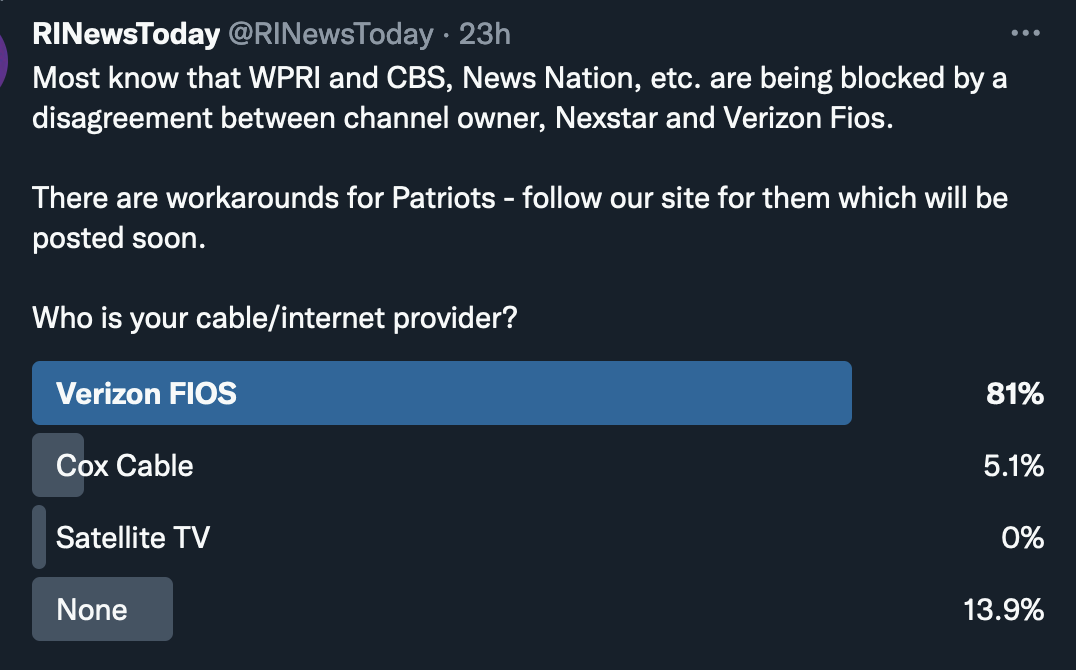Click the 13.9% poll result
1076x670 pixels.
coord(1004,610)
